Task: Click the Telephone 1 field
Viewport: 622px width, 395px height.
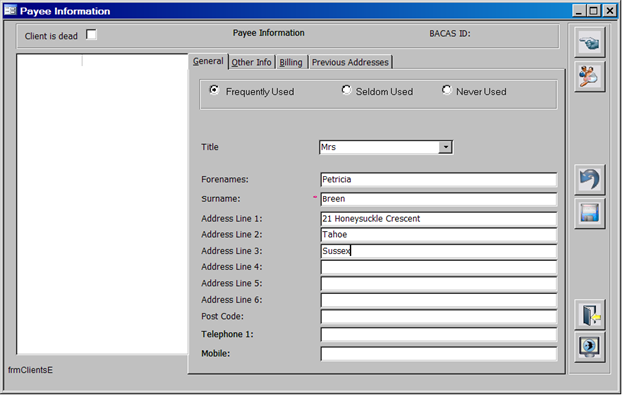Action: tap(438, 335)
